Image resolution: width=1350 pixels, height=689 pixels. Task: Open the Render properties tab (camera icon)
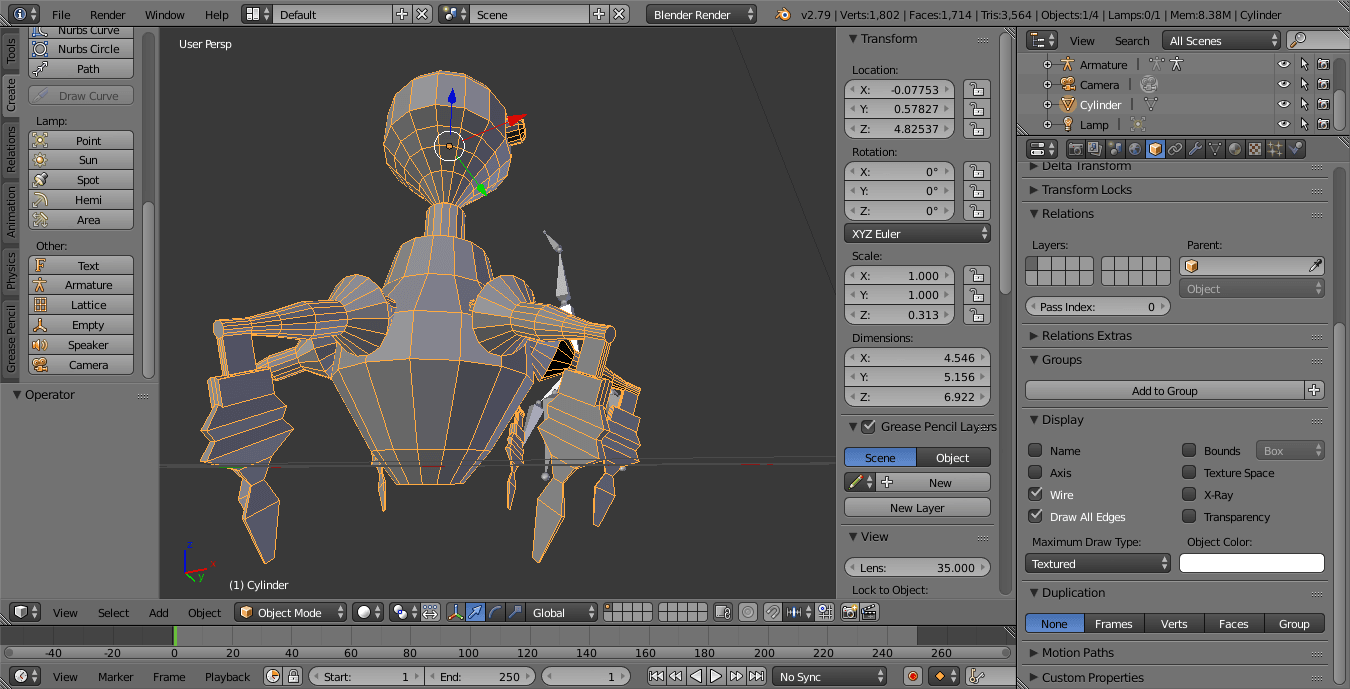tap(1076, 149)
